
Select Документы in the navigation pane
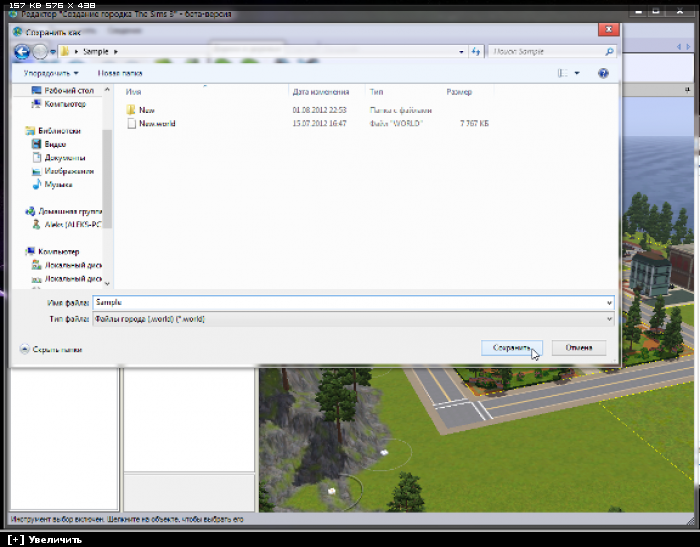pos(64,157)
